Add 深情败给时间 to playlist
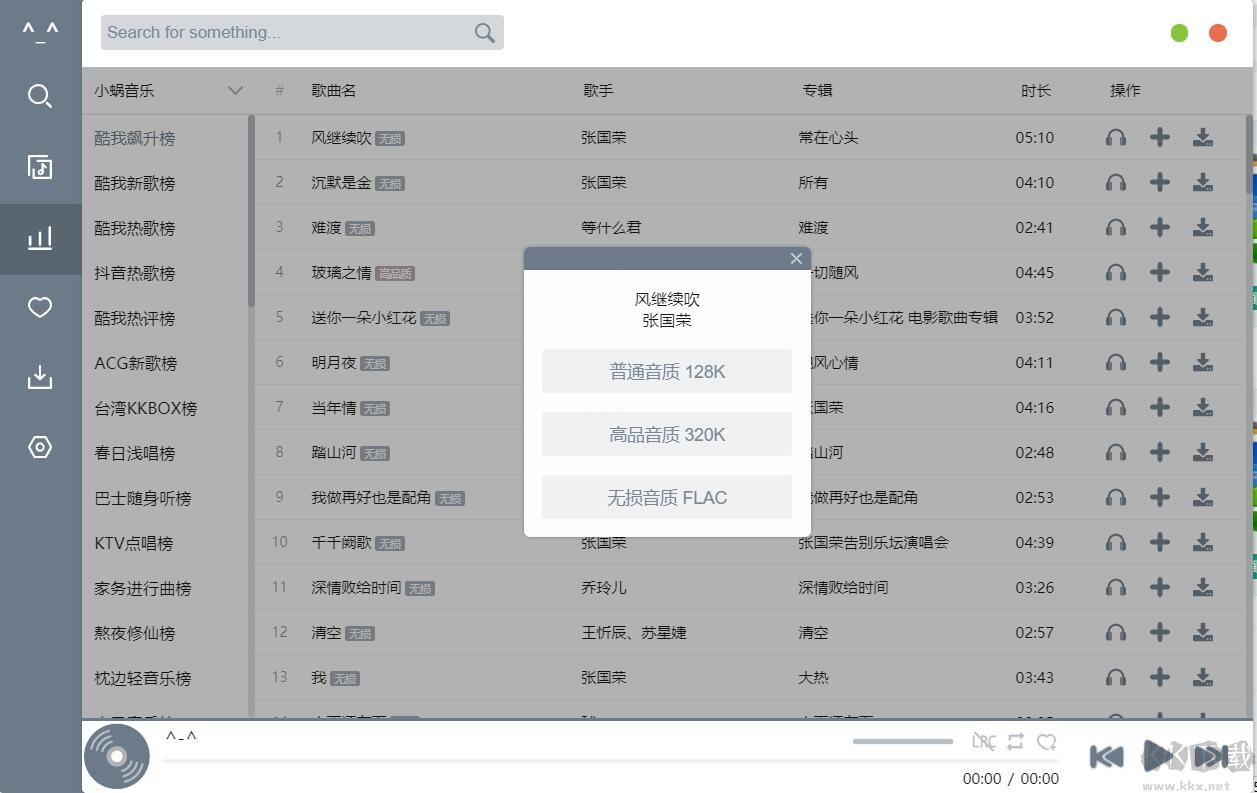Image resolution: width=1257 pixels, height=793 pixels. tap(1160, 588)
